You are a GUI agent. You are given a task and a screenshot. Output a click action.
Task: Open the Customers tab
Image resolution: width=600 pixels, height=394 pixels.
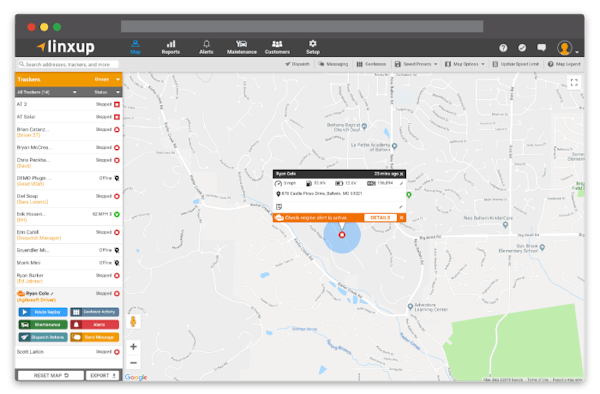[277, 47]
